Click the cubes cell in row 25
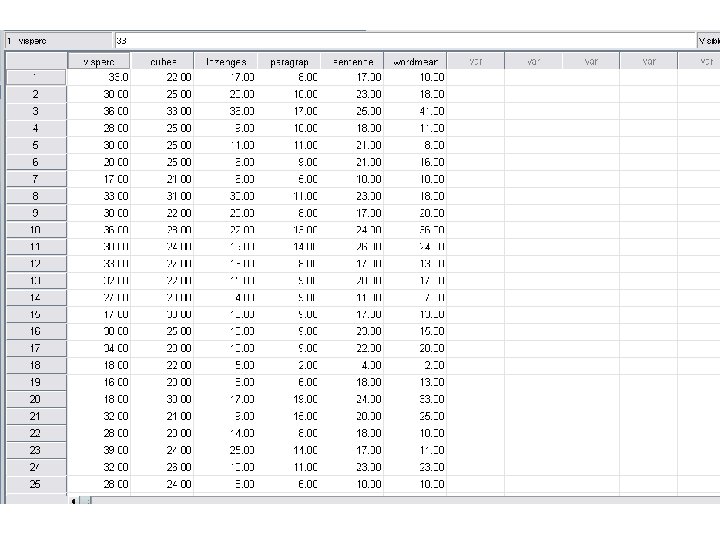 [x=162, y=484]
